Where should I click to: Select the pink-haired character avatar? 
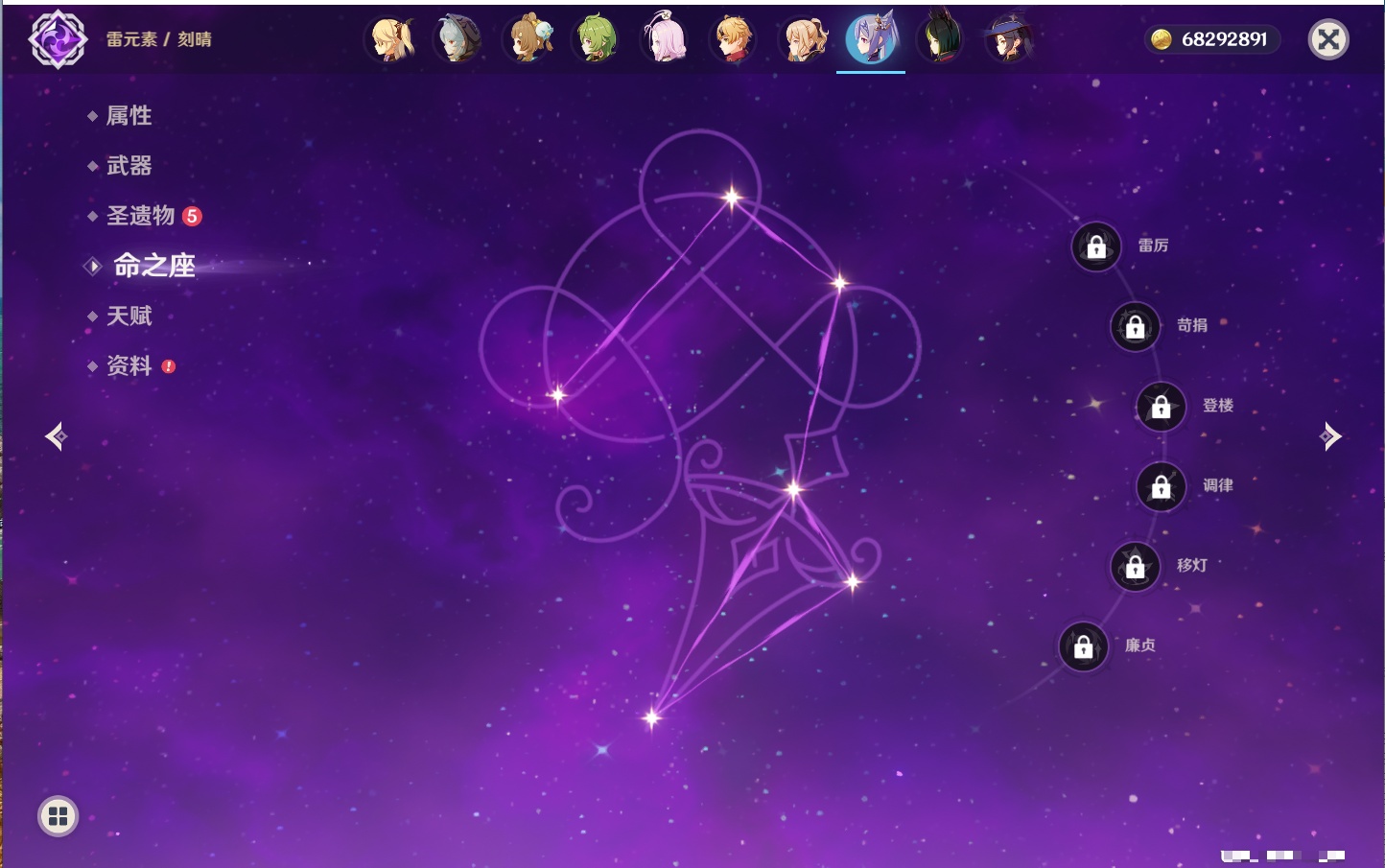pyautogui.click(x=665, y=39)
